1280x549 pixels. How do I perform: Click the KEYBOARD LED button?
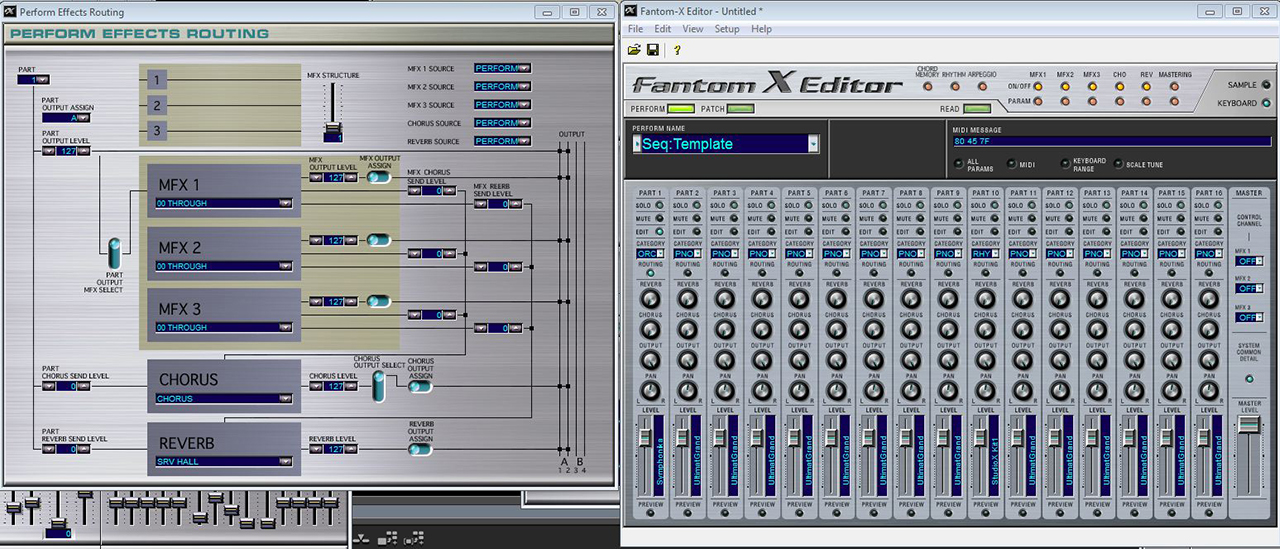tap(1266, 103)
